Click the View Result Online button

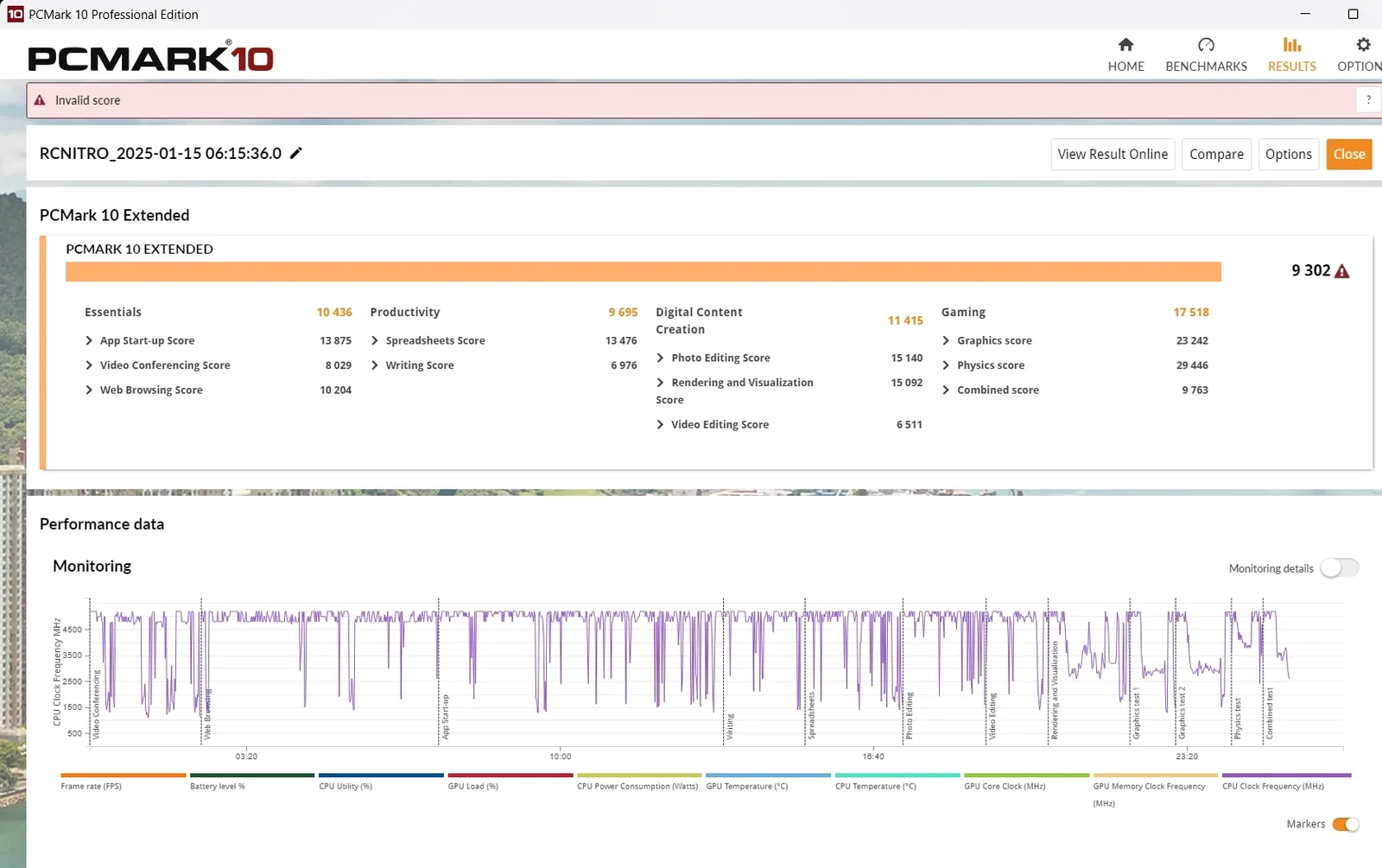pos(1113,154)
